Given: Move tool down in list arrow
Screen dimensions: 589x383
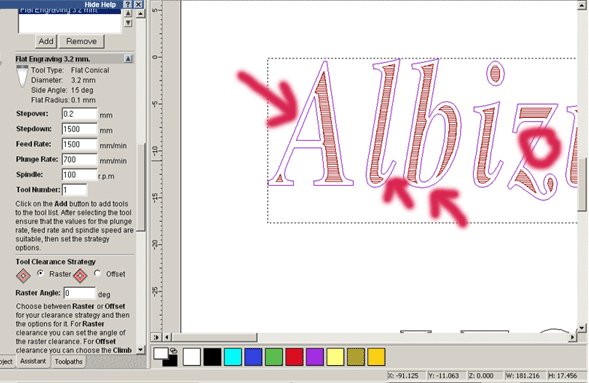Looking at the screenshot, I should pyautogui.click(x=128, y=23).
